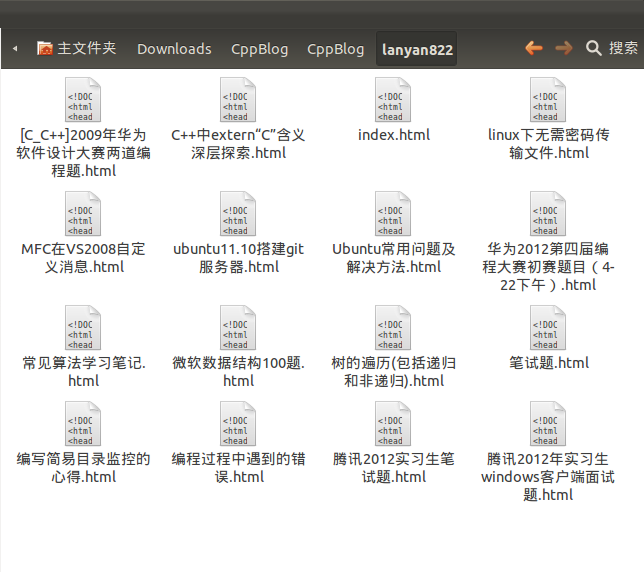
Task: Click the search magnifier icon
Action: click(594, 48)
